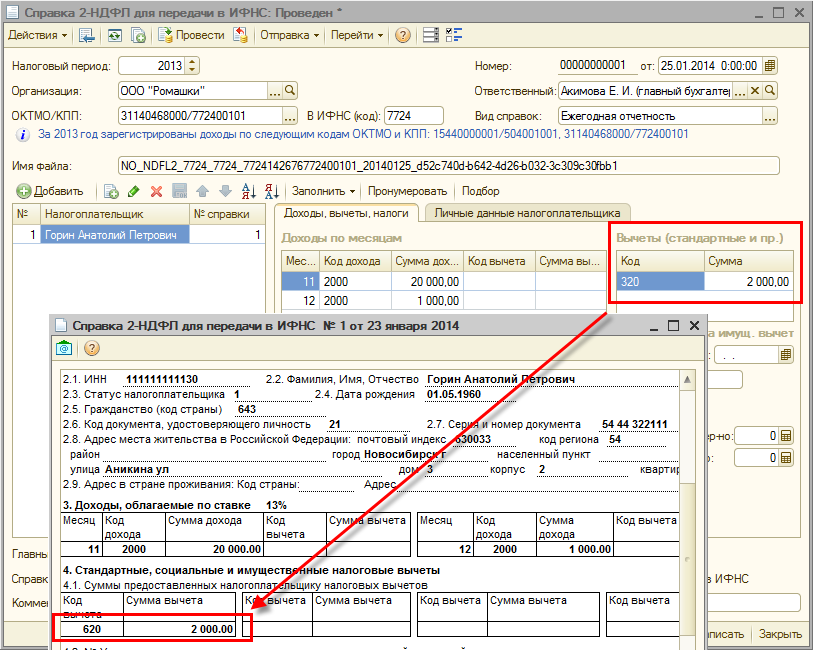Select the Доходы, вычеты, налоги tab
Screen dimensions: 813x650
point(346,213)
